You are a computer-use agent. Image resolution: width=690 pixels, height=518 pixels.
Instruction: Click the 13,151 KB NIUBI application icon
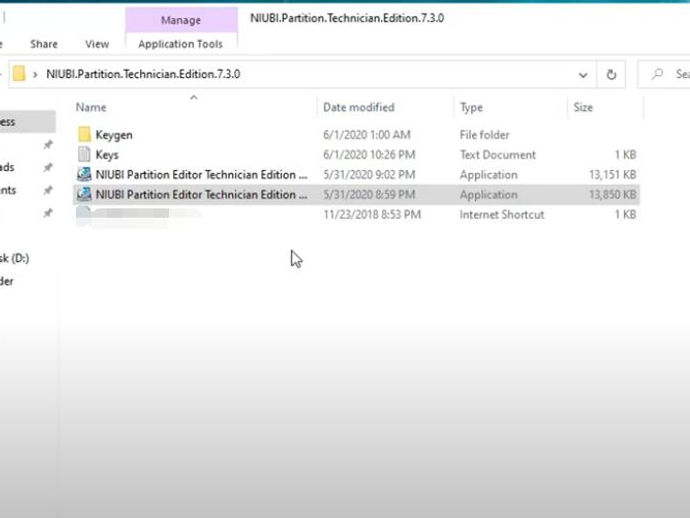(84, 174)
